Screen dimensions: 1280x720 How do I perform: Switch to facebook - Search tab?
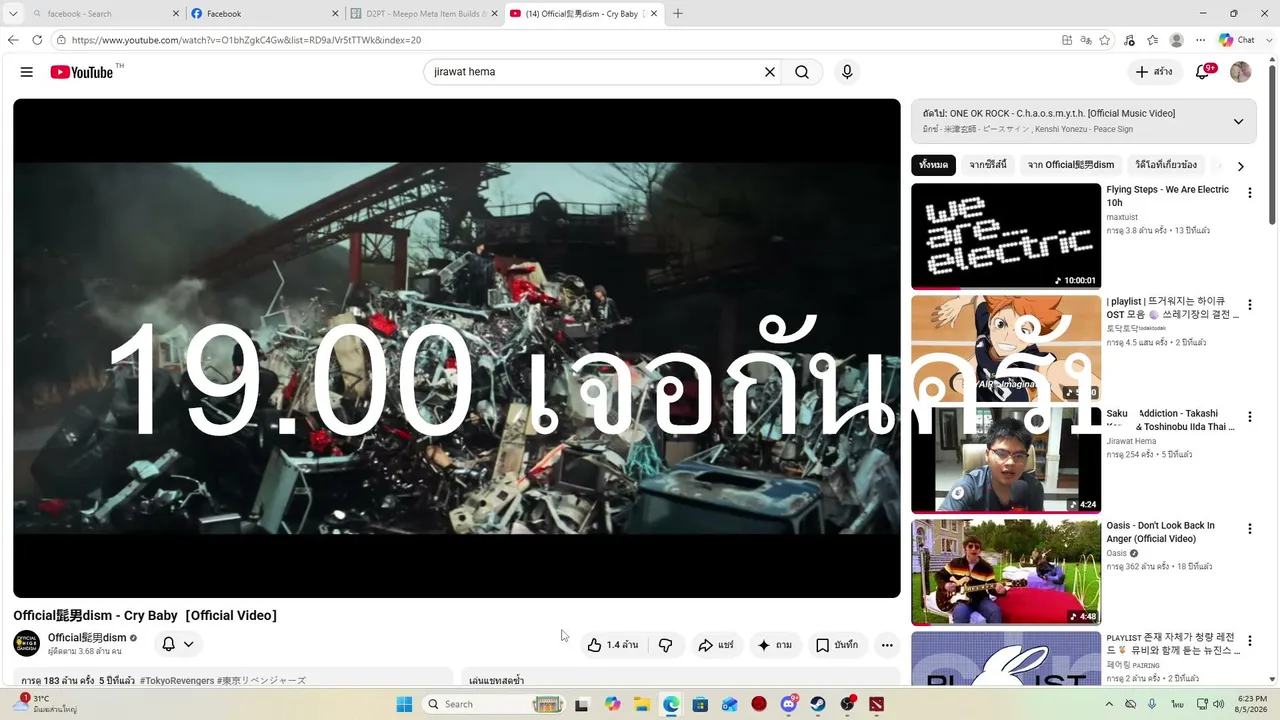105,14
